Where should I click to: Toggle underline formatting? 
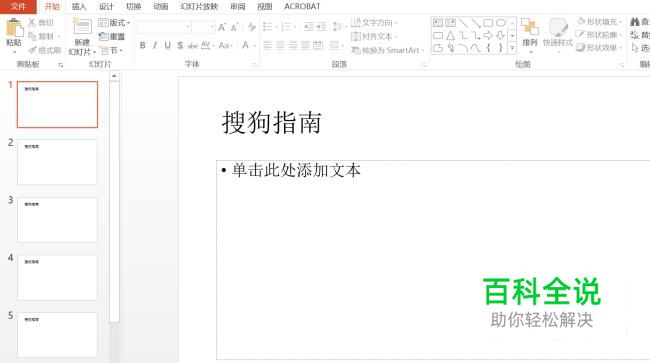click(x=167, y=46)
